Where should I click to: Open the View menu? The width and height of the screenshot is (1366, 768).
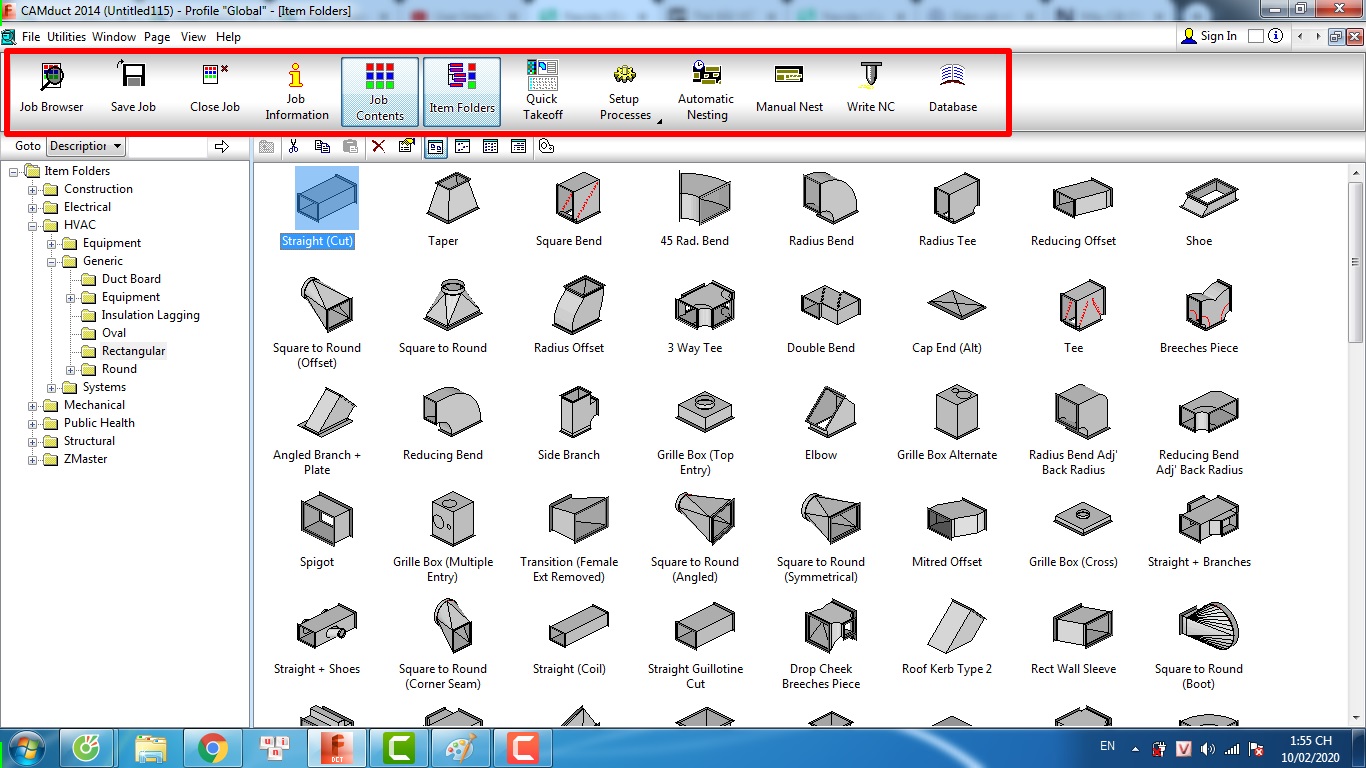tap(193, 37)
